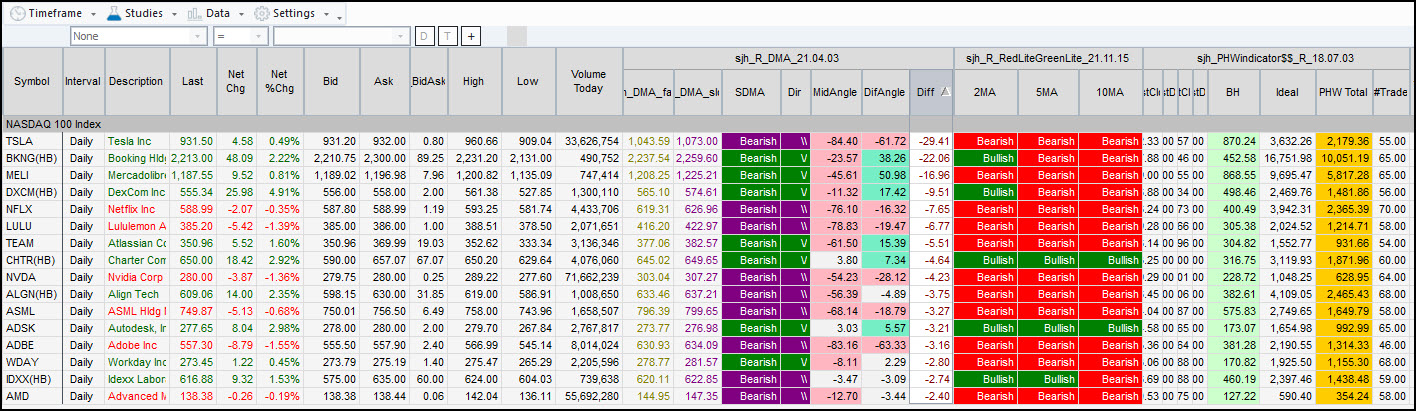1416x411 pixels.
Task: Open the Timeframe menu
Action: [x=54, y=14]
